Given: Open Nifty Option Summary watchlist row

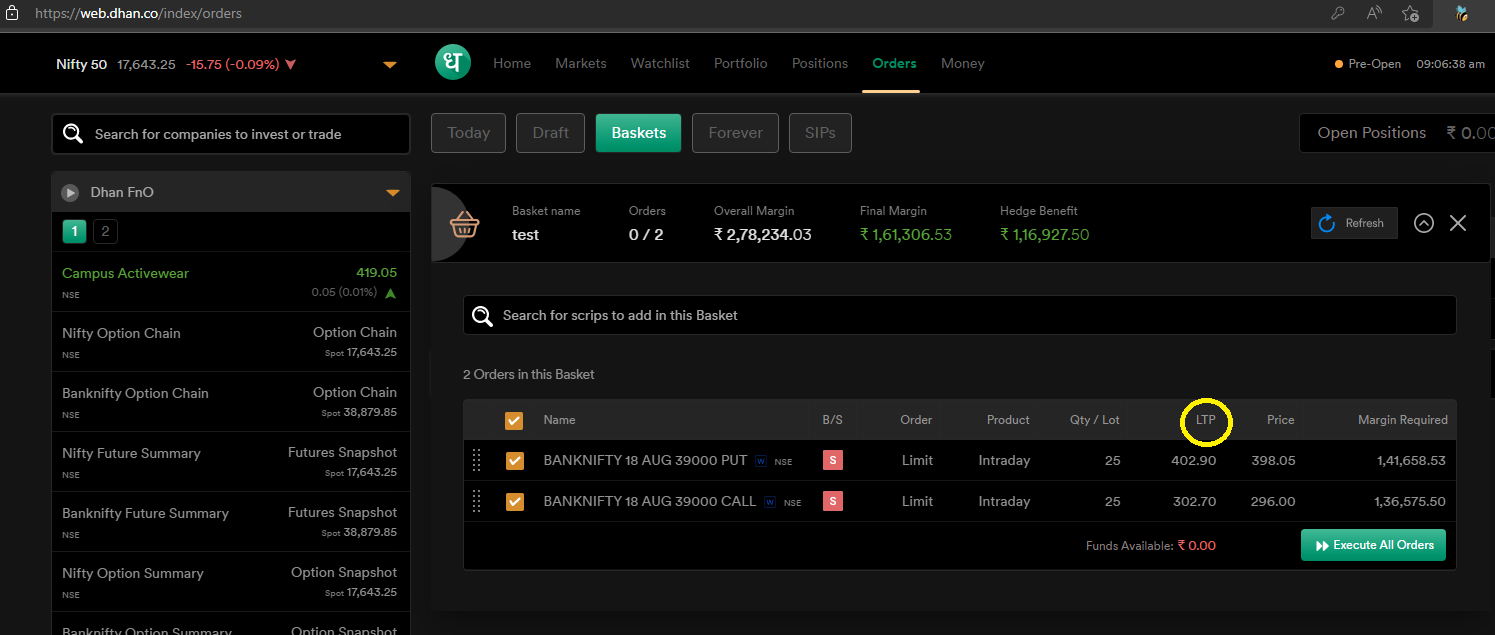Looking at the screenshot, I should [230, 582].
